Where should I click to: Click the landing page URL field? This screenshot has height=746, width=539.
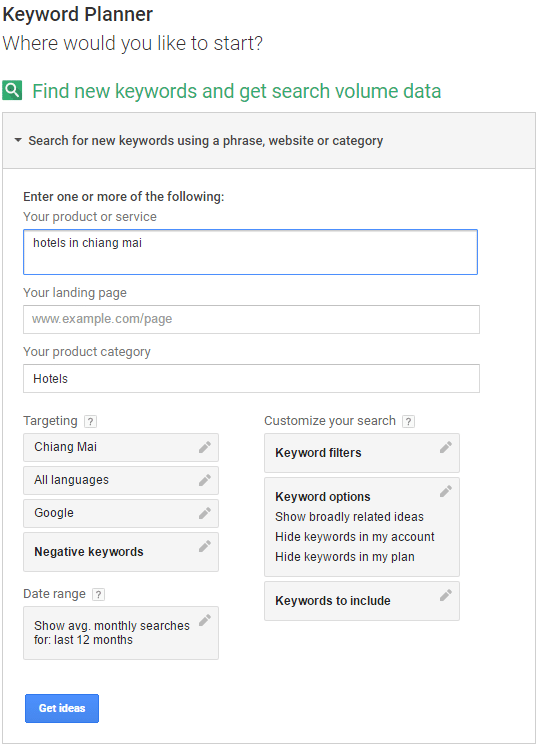click(x=251, y=319)
